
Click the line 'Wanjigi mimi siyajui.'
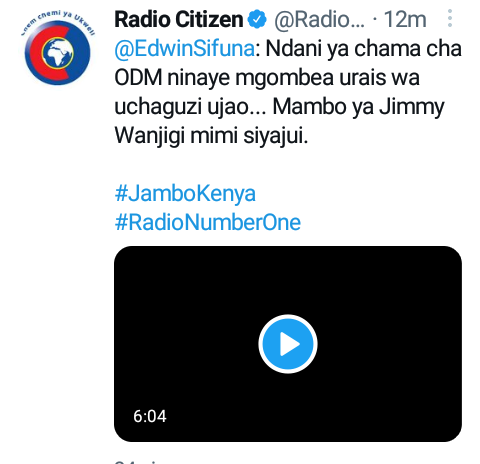[211, 136]
